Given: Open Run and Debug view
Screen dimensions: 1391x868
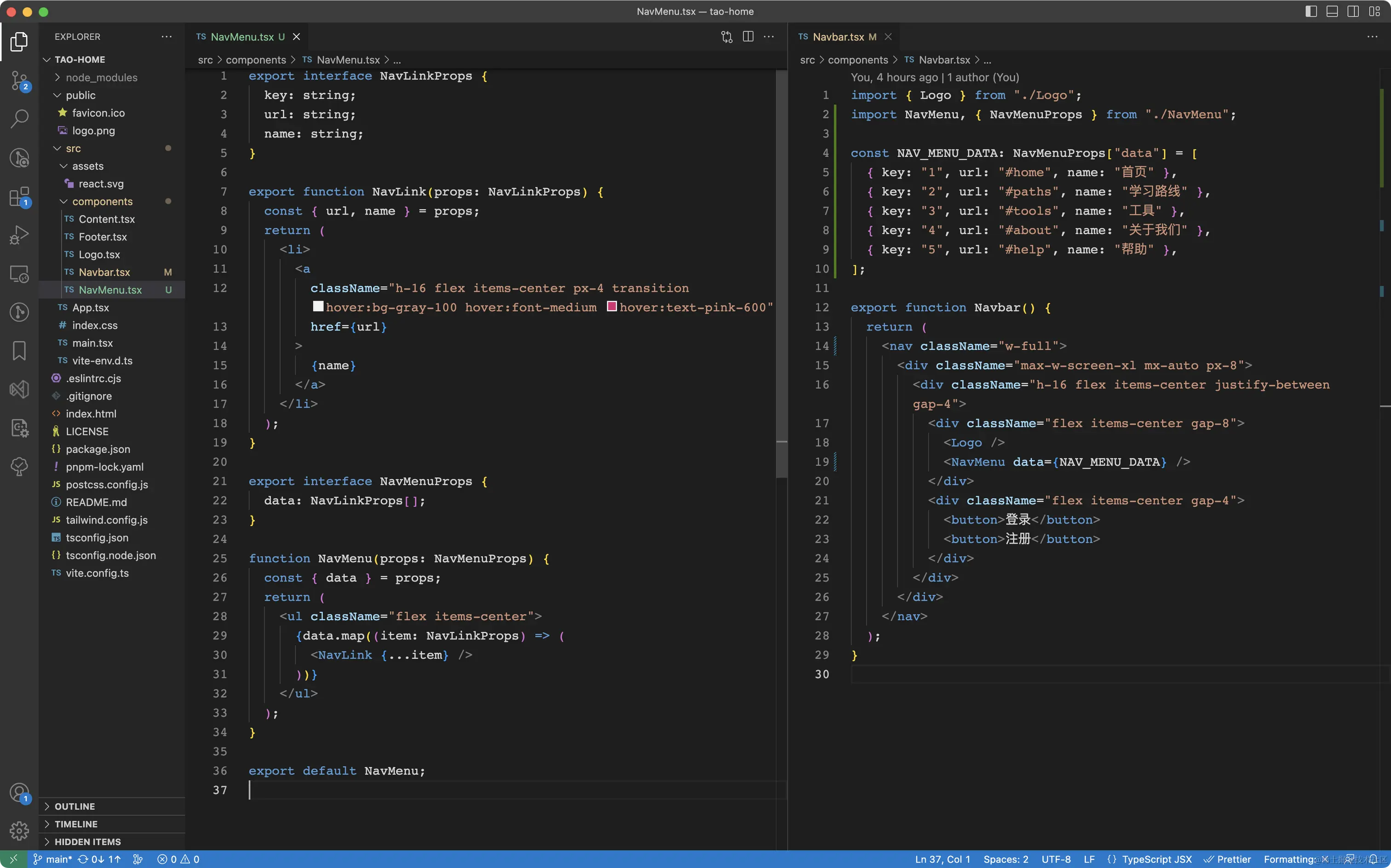Looking at the screenshot, I should click(19, 235).
